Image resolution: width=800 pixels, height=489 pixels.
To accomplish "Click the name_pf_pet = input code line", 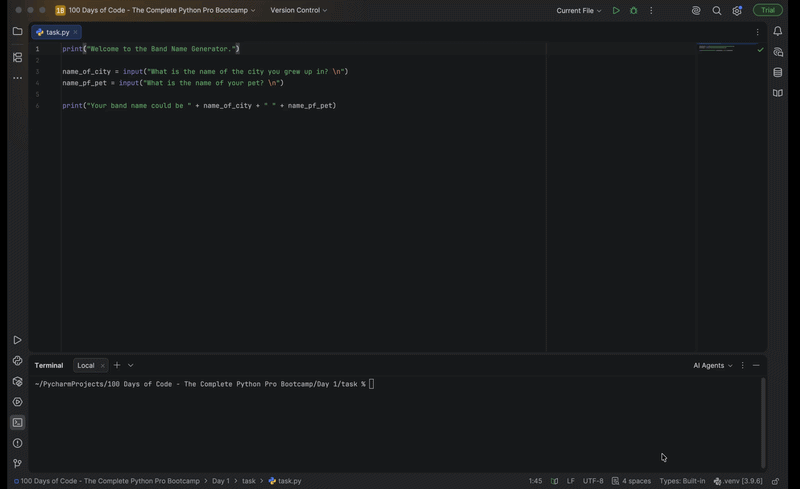I will pos(173,83).
